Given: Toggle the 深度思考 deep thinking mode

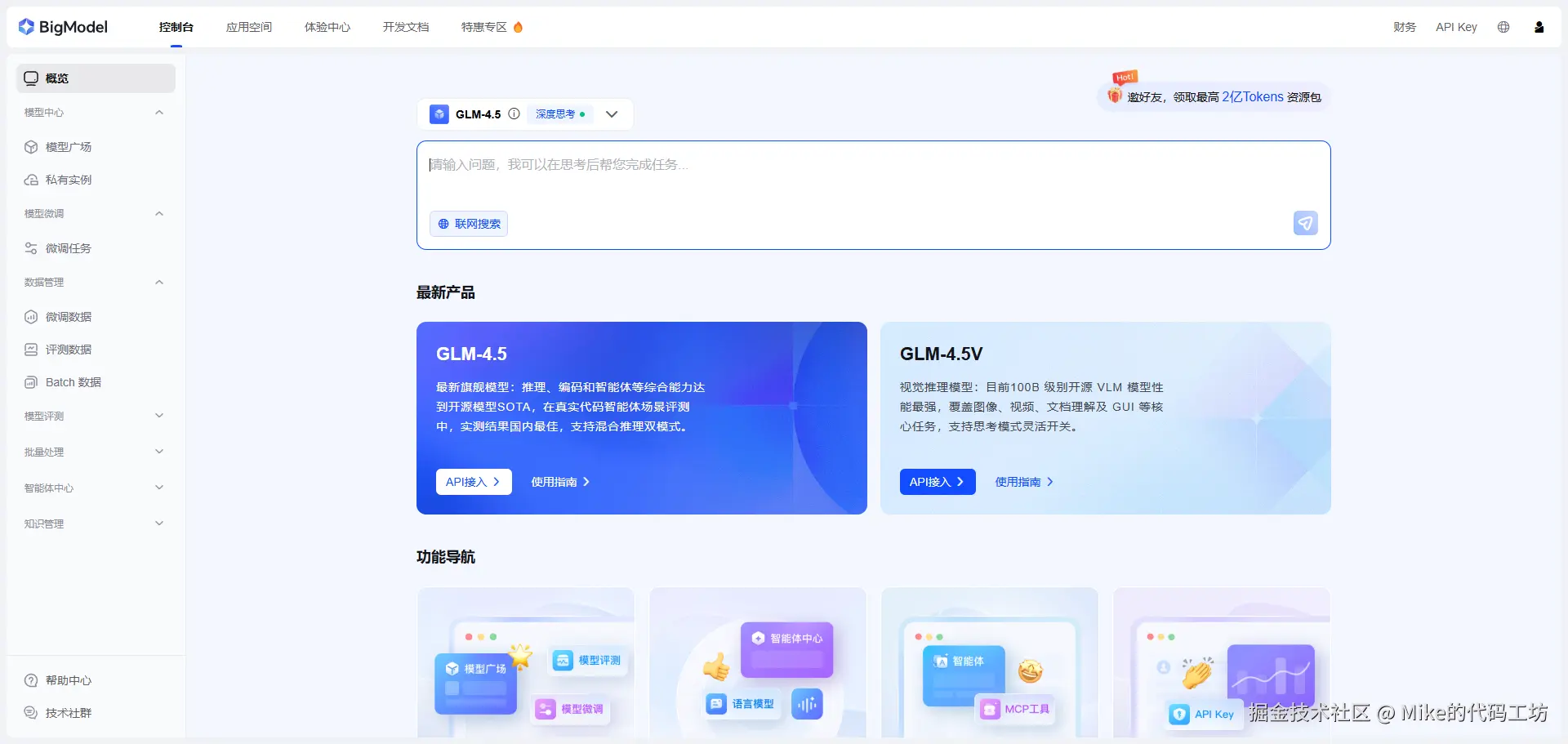Looking at the screenshot, I should coord(560,114).
